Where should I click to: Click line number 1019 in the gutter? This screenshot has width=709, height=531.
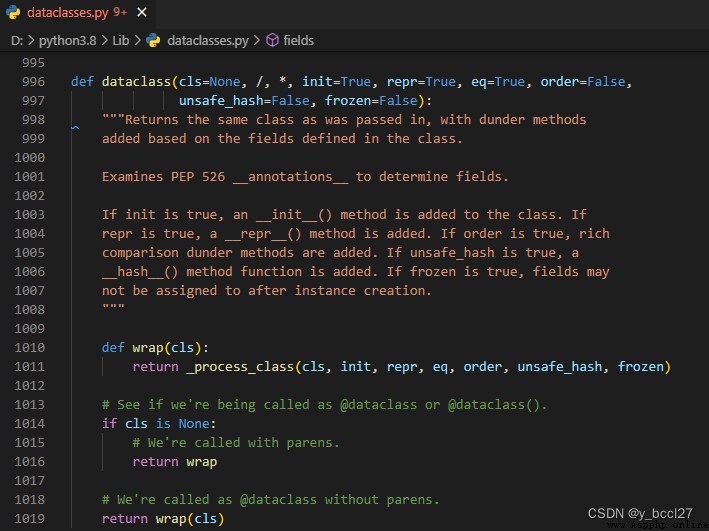click(x=30, y=519)
